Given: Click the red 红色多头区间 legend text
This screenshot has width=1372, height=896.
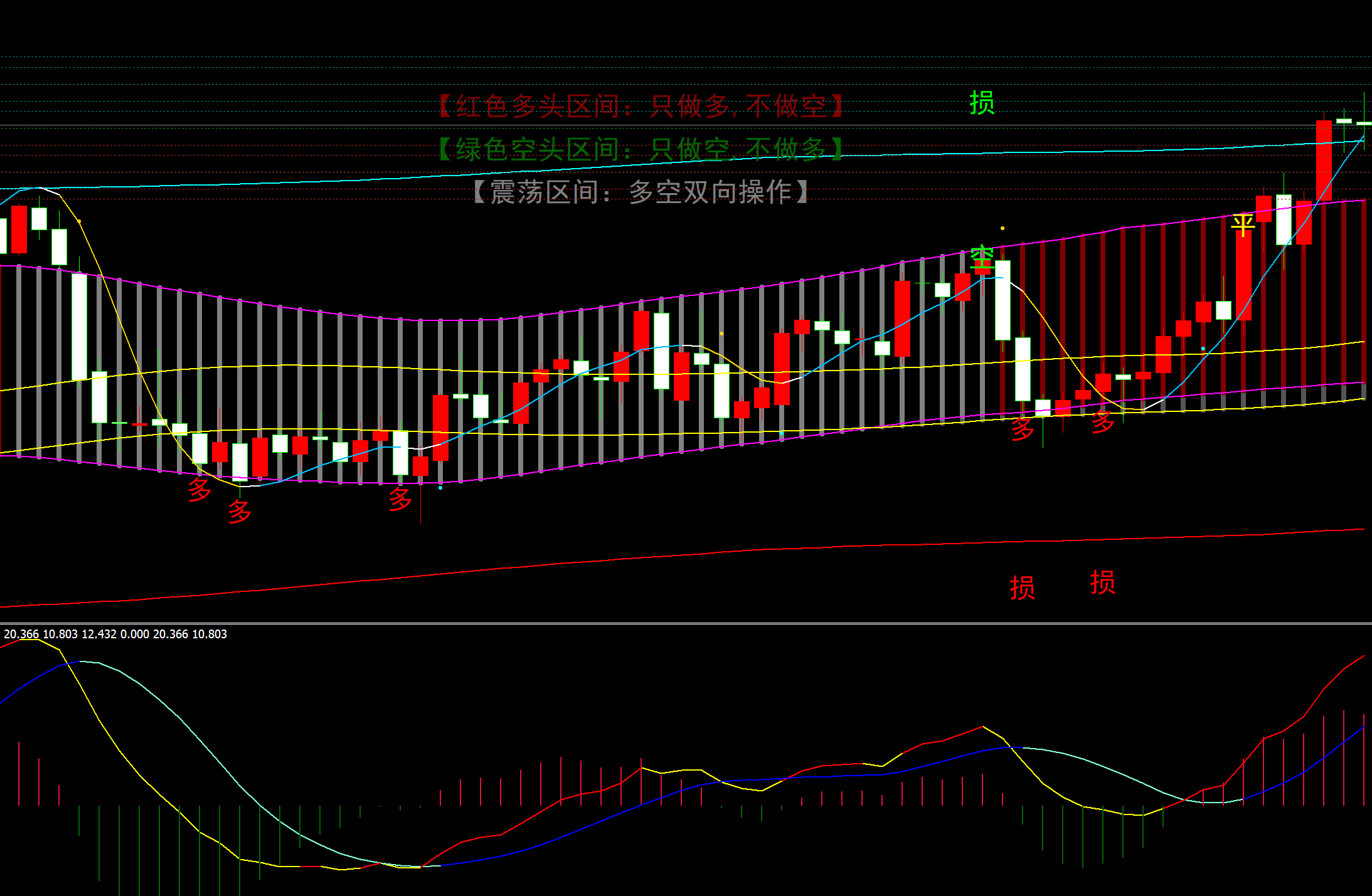Looking at the screenshot, I should [x=642, y=106].
